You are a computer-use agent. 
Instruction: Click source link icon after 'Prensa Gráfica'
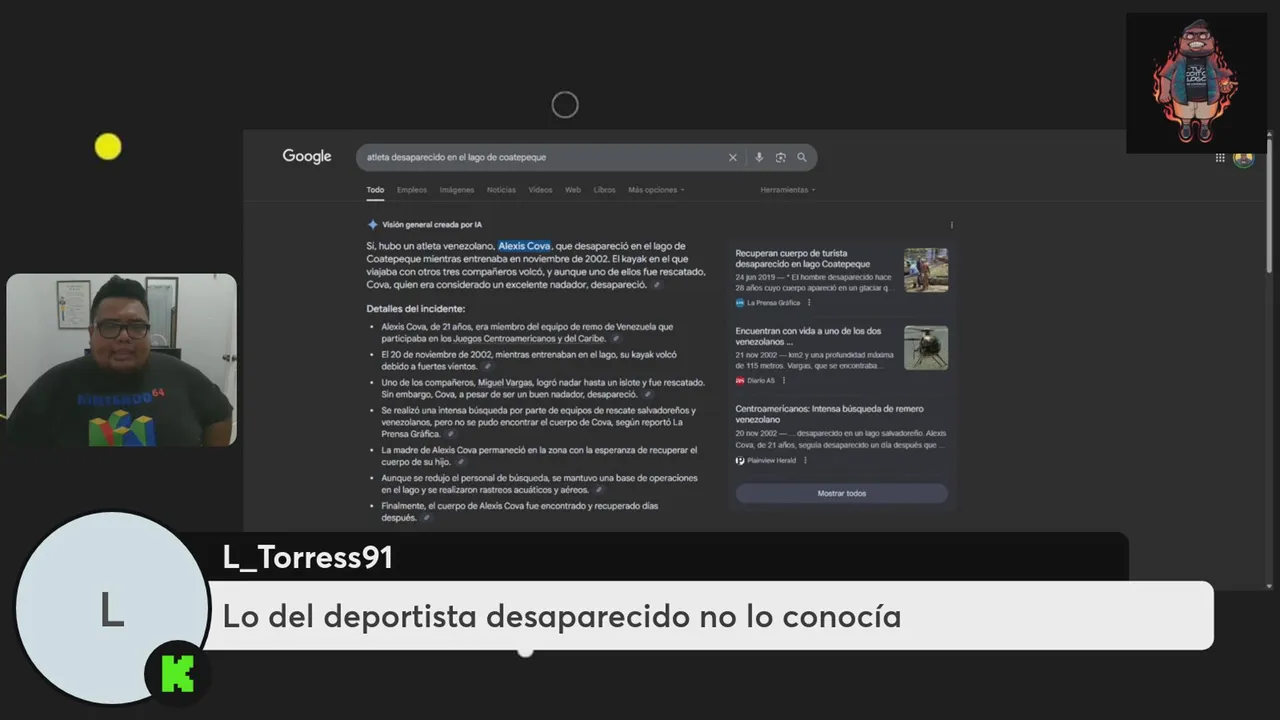450,435
